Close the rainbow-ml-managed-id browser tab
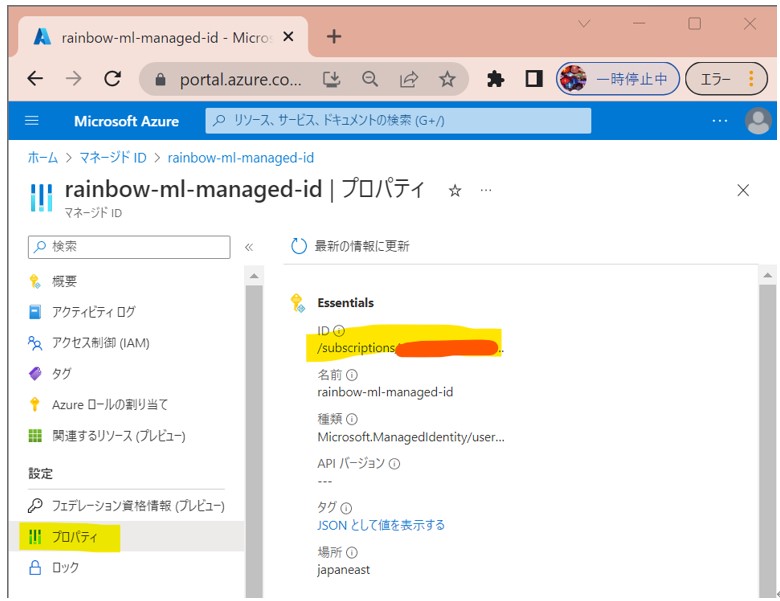780x601 pixels. pyautogui.click(x=288, y=37)
